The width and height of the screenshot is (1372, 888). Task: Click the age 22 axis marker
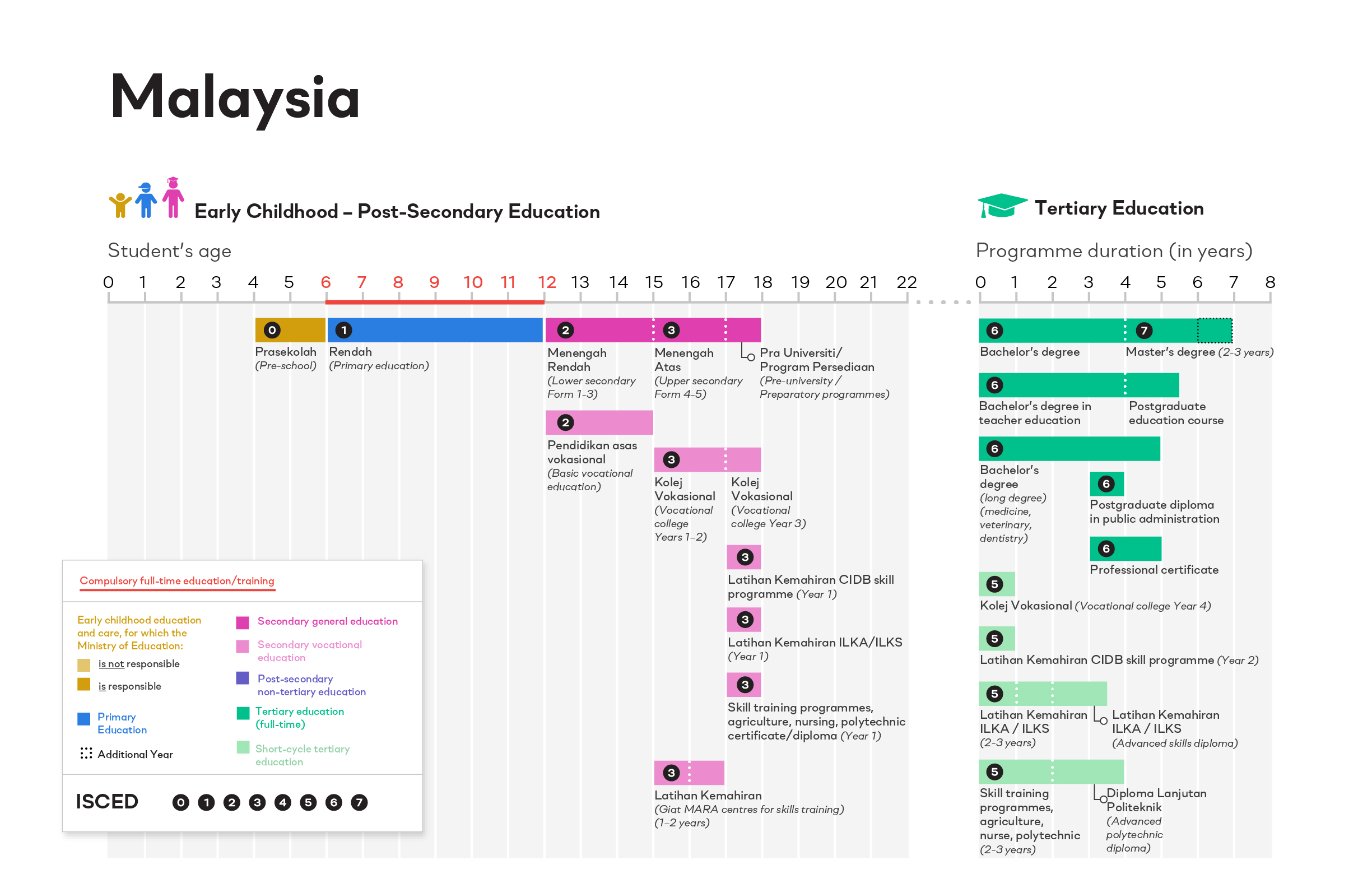click(x=906, y=282)
